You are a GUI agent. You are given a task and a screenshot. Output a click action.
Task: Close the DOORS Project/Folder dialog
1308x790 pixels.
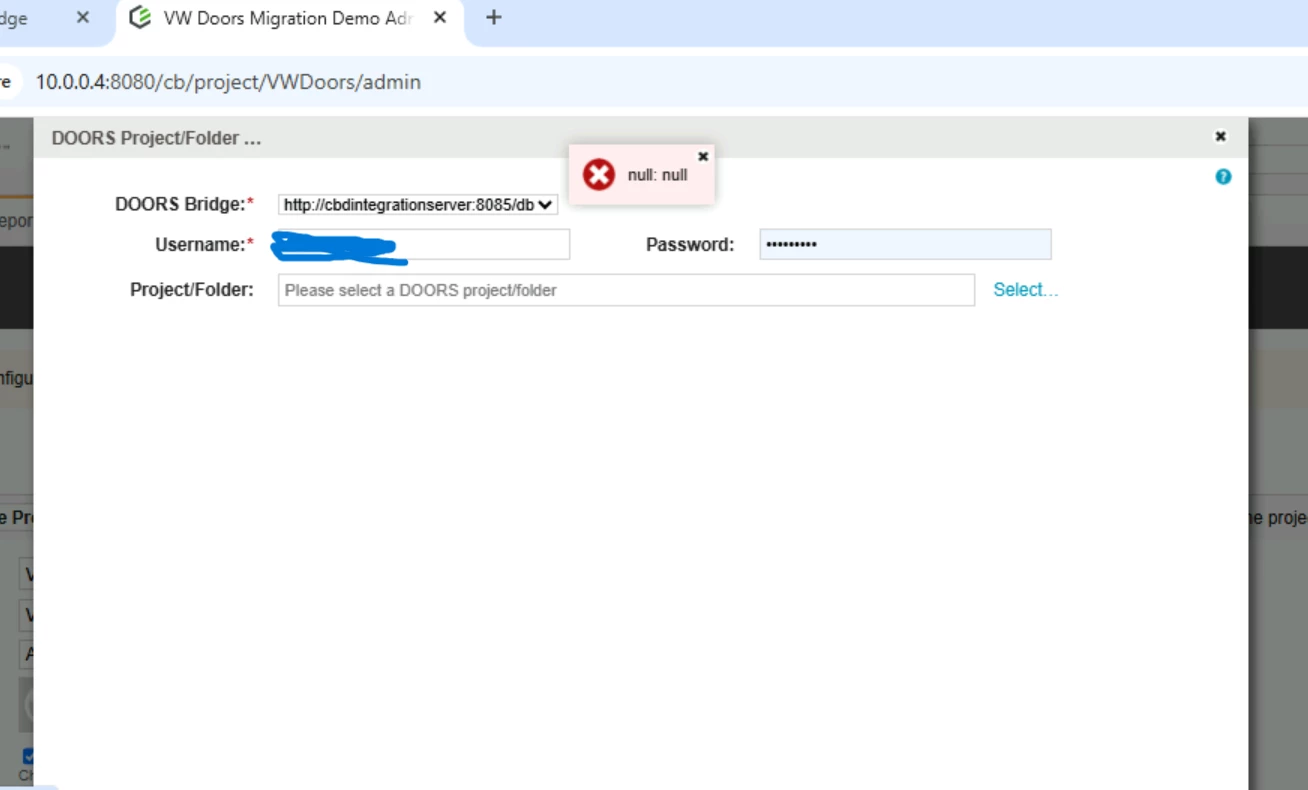click(x=1220, y=136)
